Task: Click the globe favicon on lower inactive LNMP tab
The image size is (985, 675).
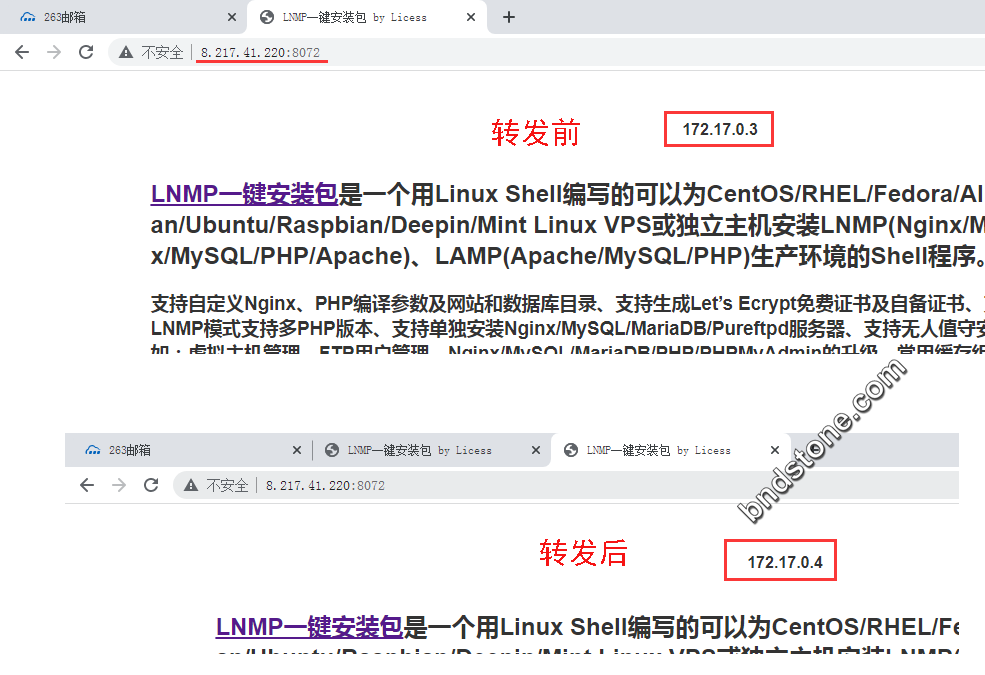Action: (332, 450)
